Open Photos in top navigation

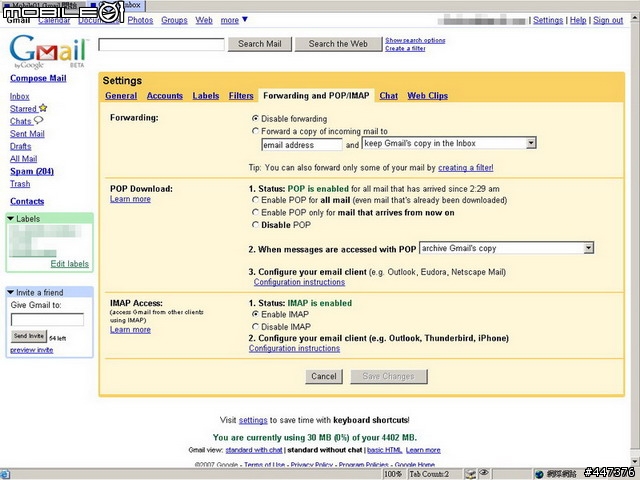140,20
